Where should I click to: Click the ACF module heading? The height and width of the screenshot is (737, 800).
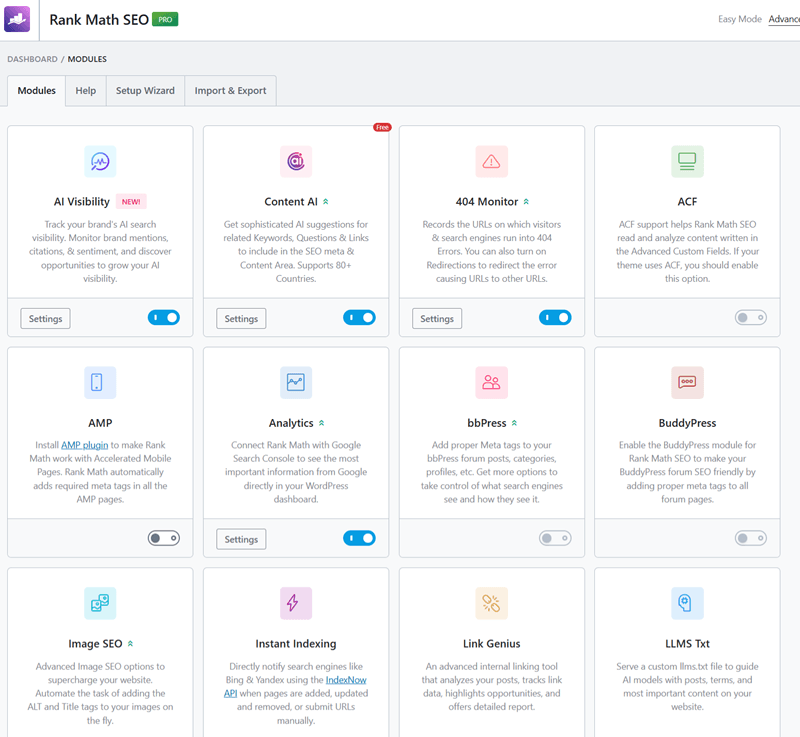coord(687,202)
